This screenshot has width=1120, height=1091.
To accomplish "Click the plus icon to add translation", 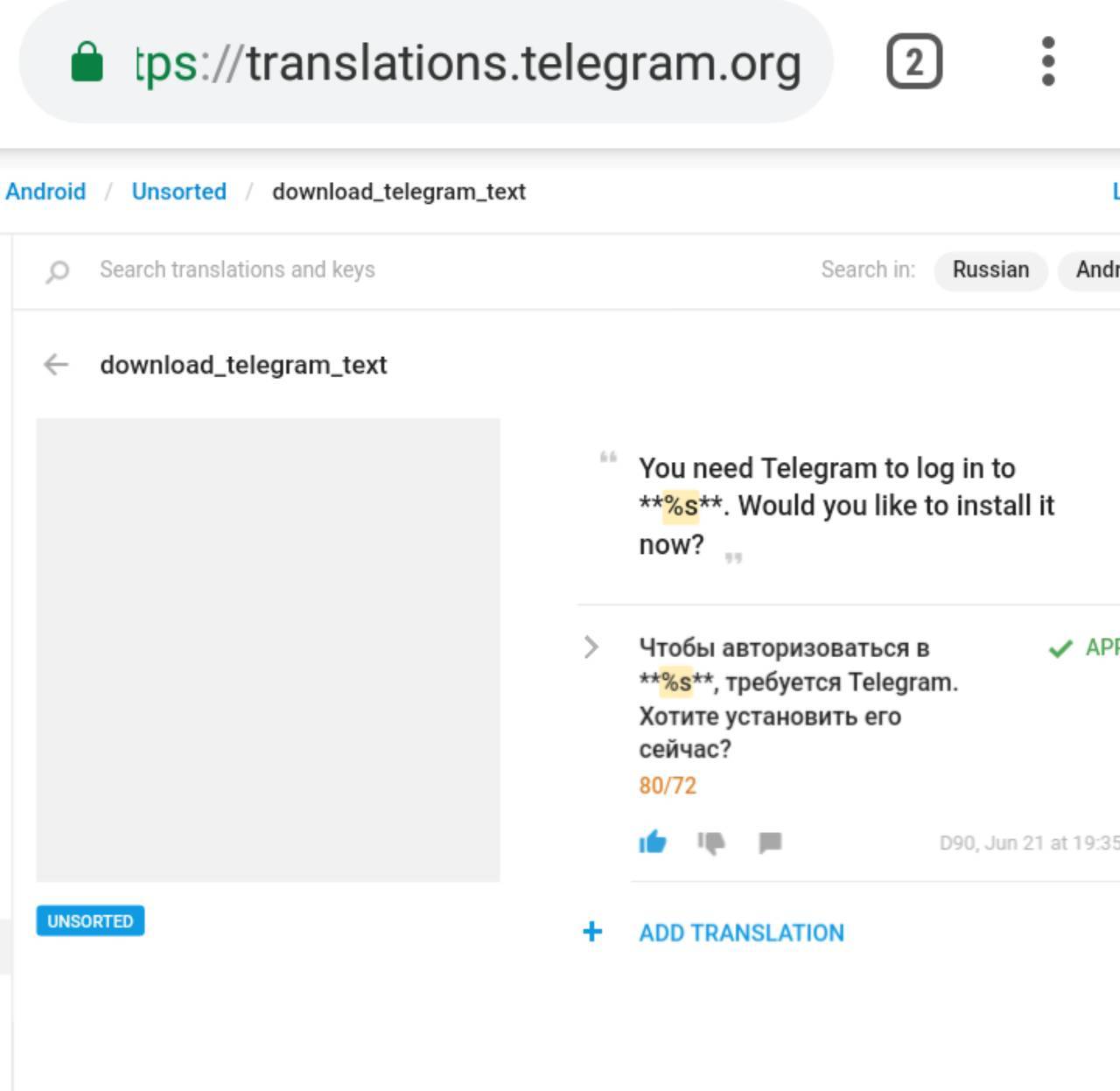I will pos(592,932).
